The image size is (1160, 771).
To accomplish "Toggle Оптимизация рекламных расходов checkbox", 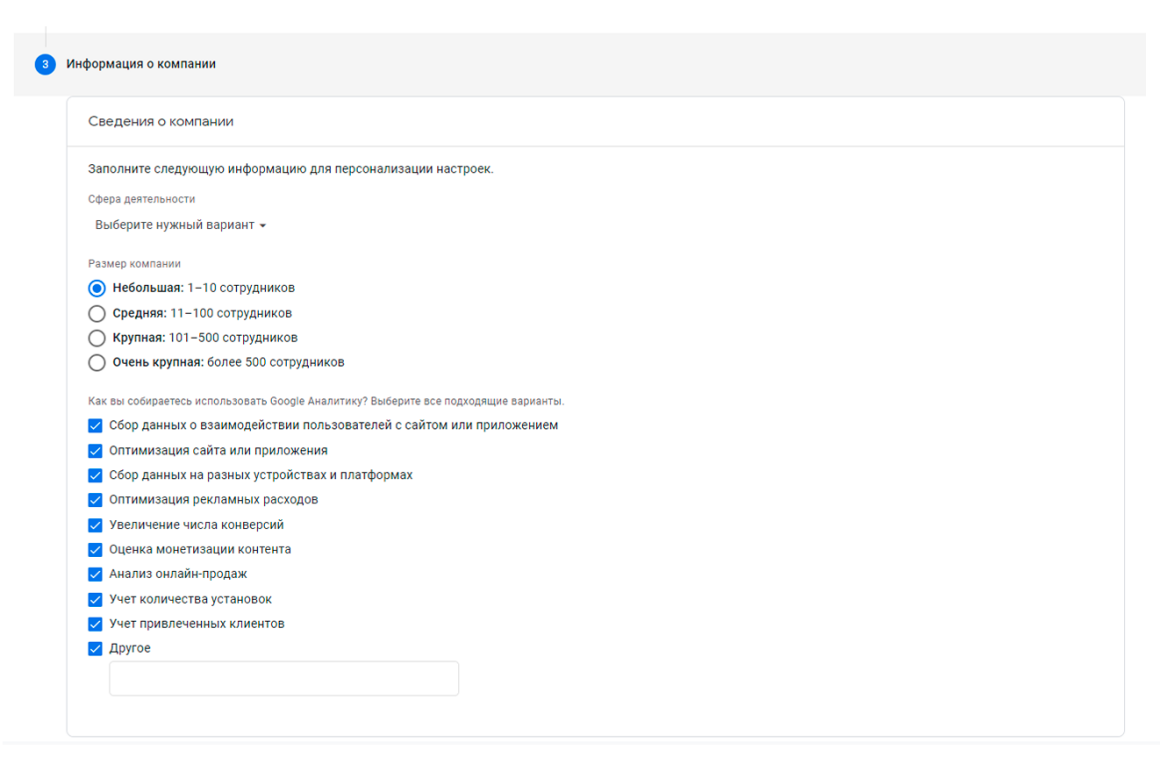I will (95, 500).
